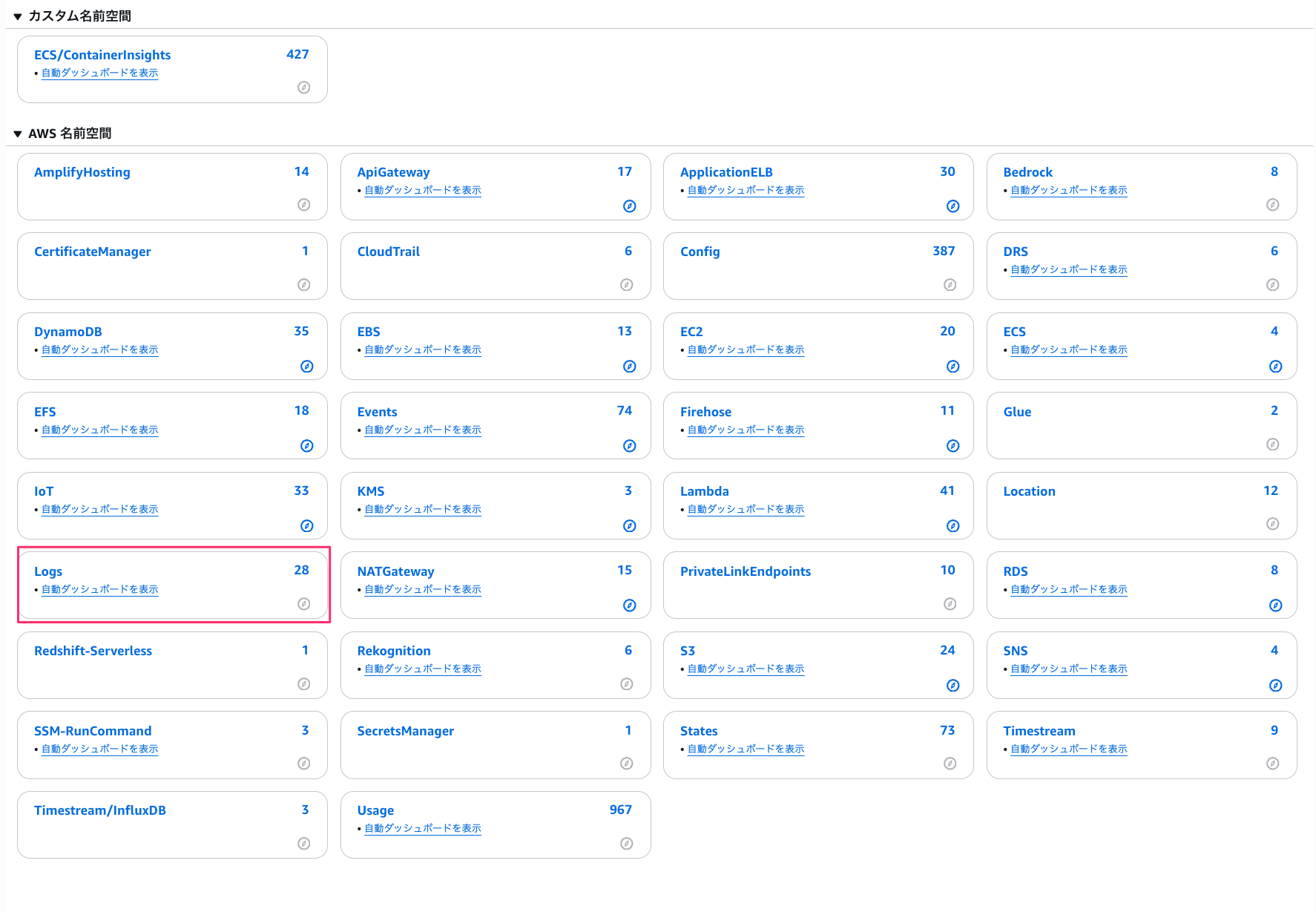Click the compass icon on NATGateway card
The width and height of the screenshot is (1316, 912).
pos(630,606)
